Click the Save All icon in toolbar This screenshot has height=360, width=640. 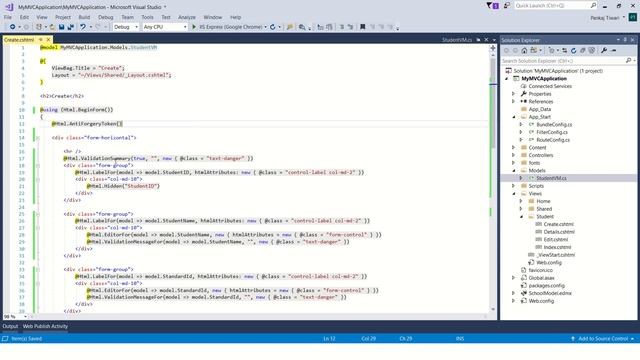pyautogui.click(x=70, y=27)
